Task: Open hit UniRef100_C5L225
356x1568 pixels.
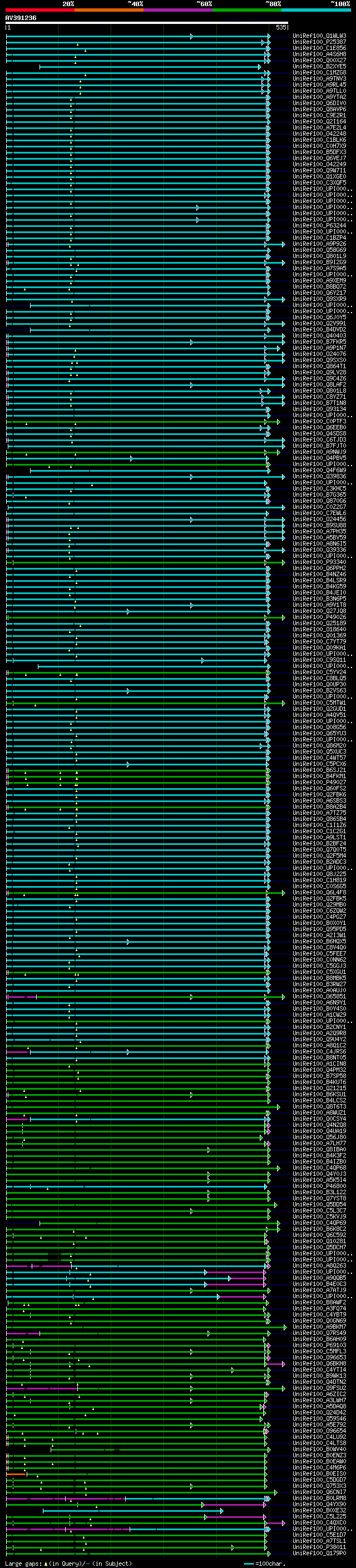Action: 319,1517
